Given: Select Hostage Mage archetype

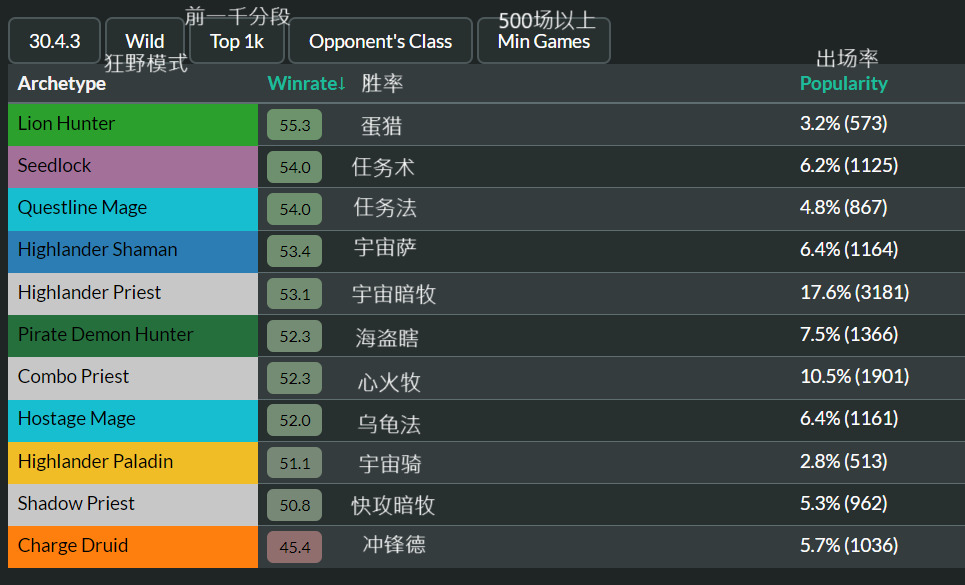Looking at the screenshot, I should (x=133, y=420).
